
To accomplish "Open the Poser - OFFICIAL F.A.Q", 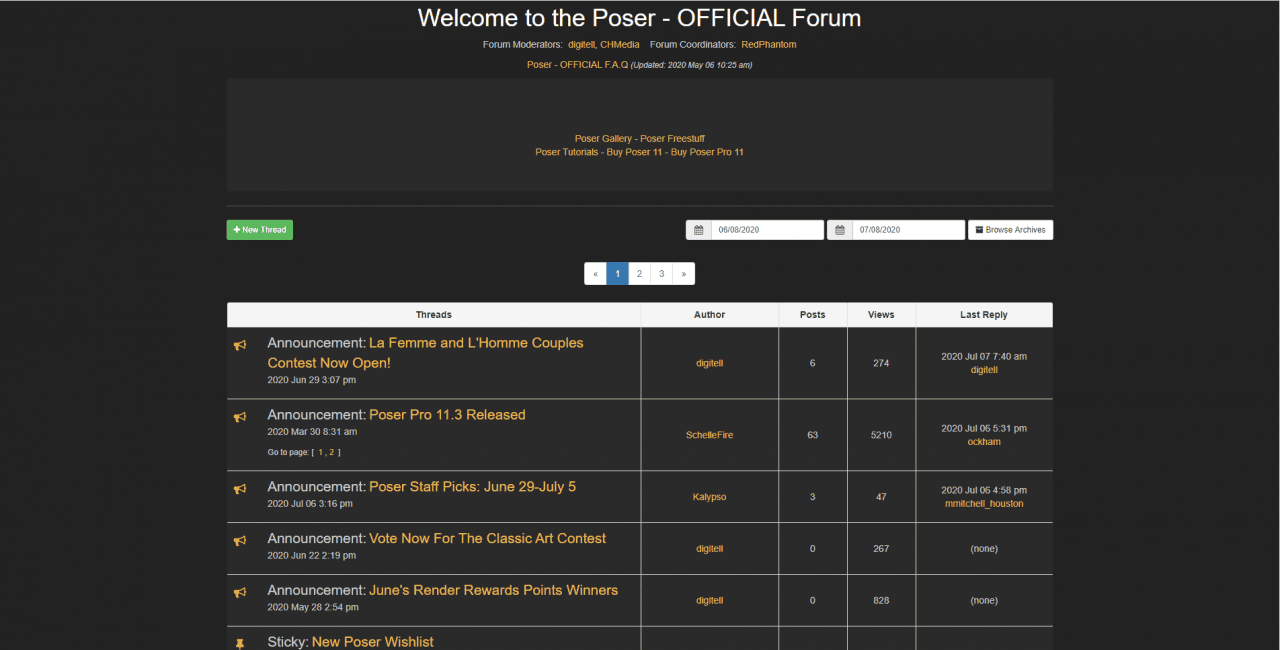I will click(578, 64).
